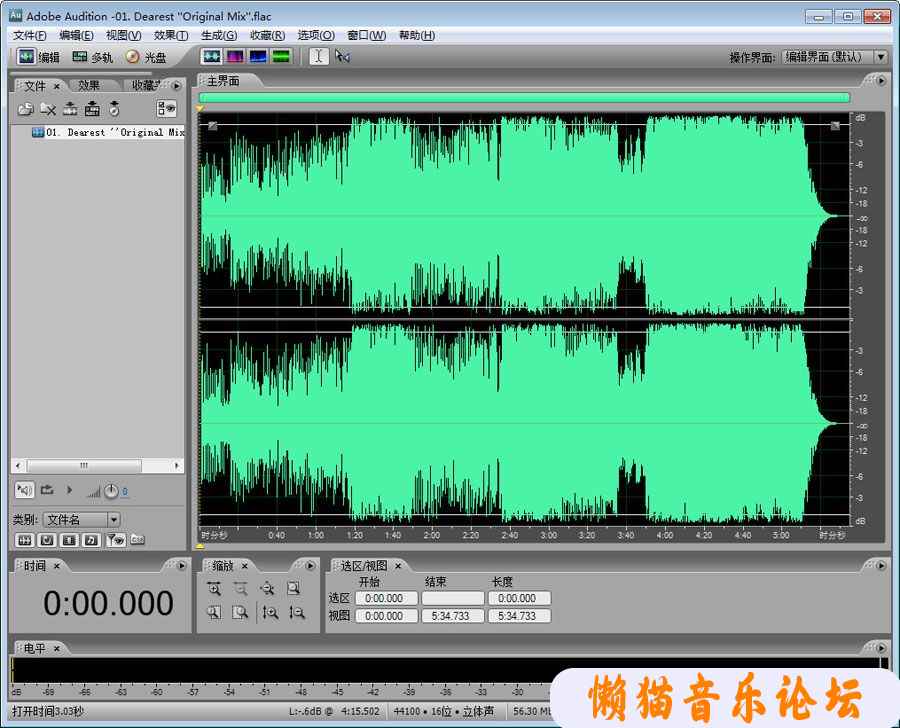Click the 选区 开始 time field
Viewport: 900px width, 728px height.
tap(386, 598)
